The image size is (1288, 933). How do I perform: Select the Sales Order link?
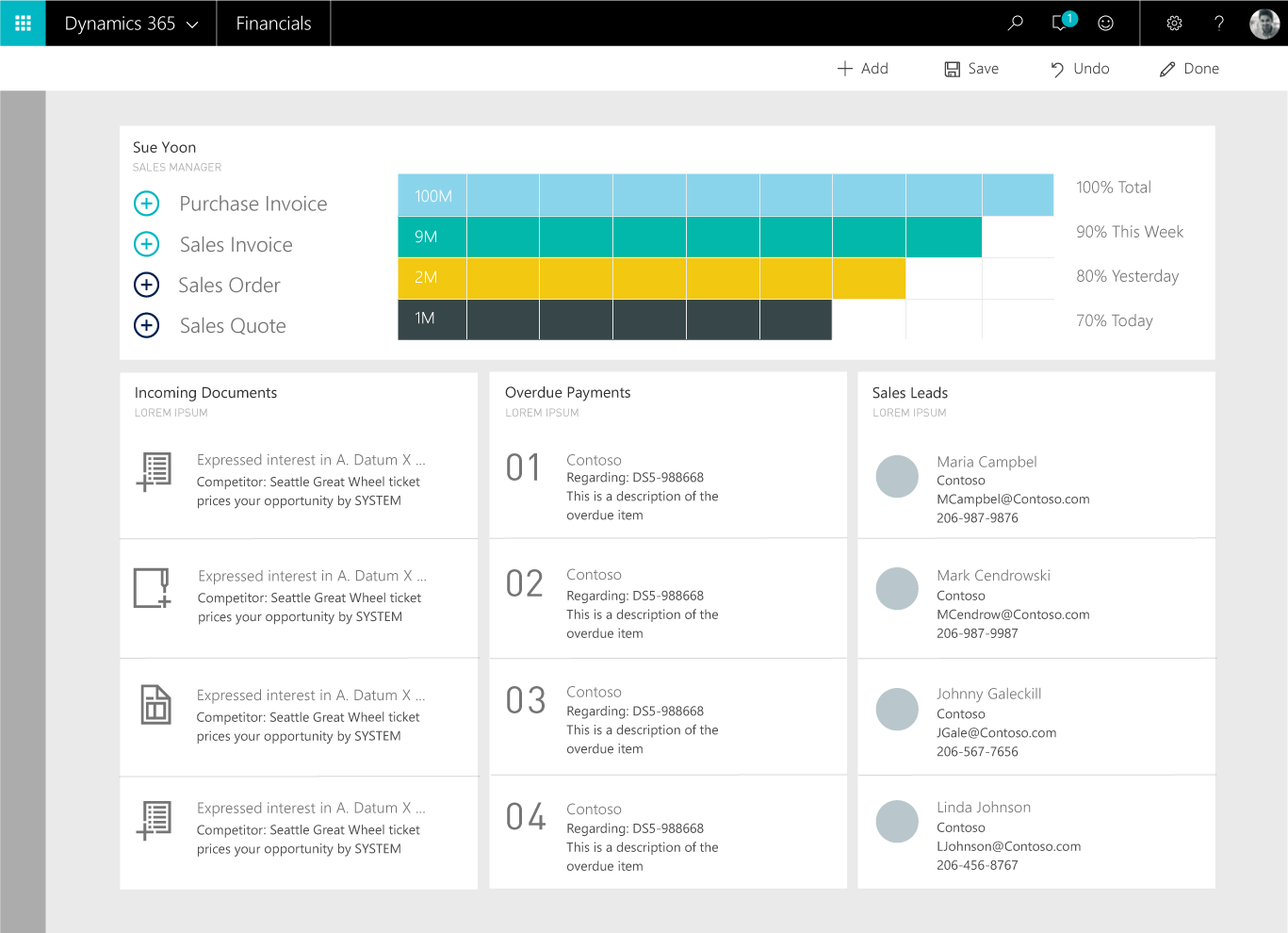[x=229, y=286]
